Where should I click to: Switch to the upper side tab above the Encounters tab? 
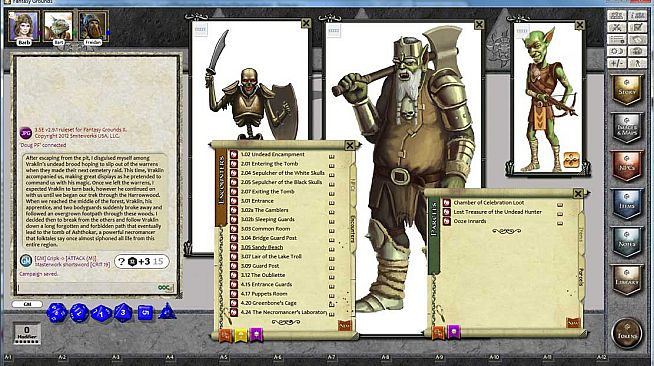coord(353,186)
